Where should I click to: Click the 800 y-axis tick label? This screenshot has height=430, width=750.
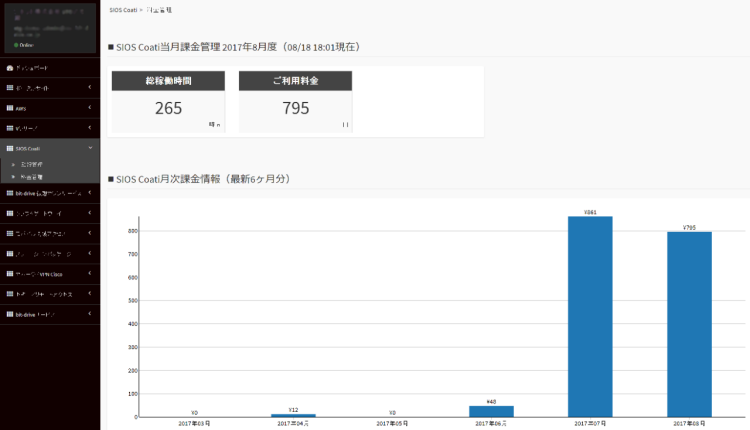133,231
